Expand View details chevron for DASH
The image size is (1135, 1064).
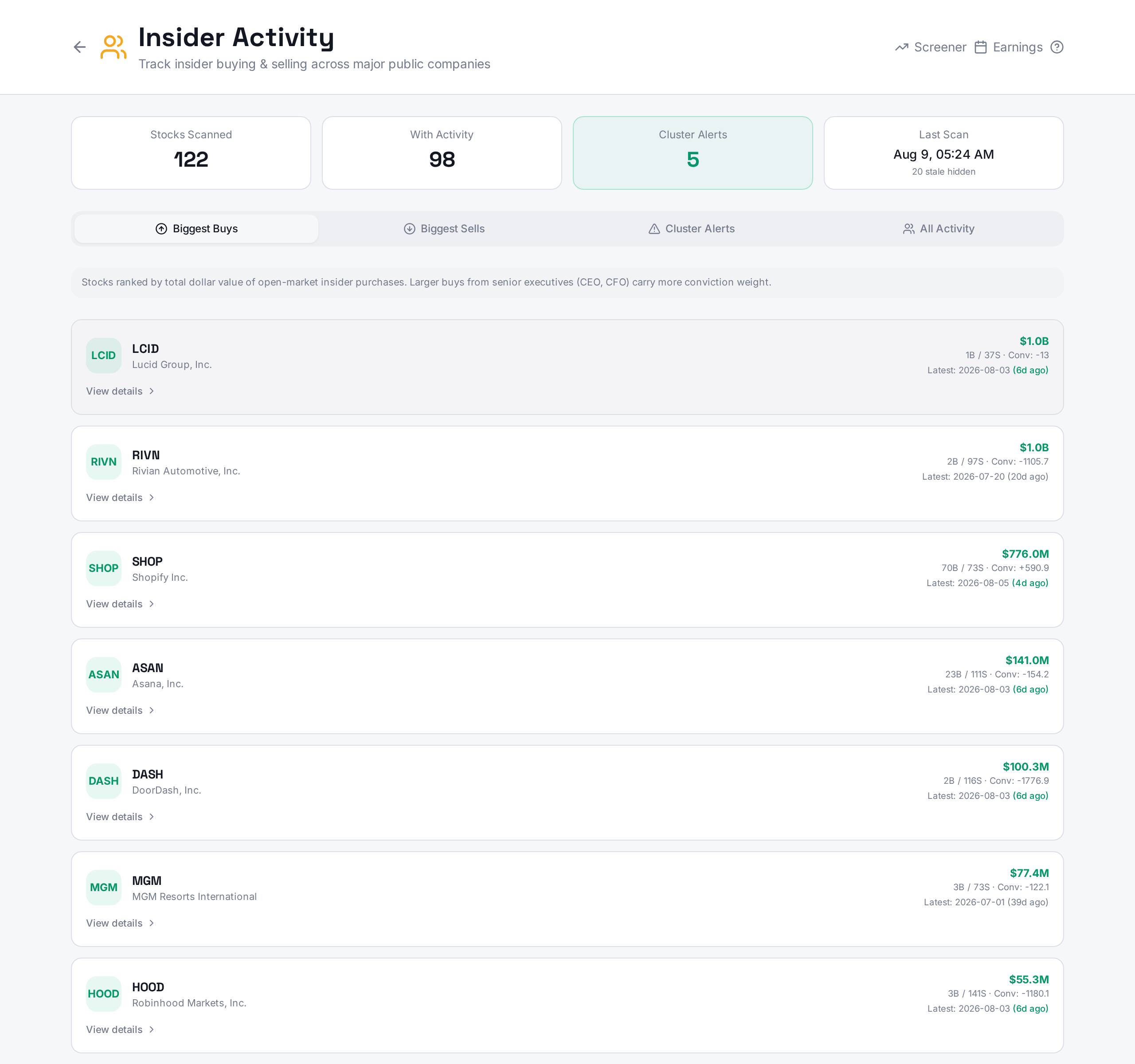point(151,817)
